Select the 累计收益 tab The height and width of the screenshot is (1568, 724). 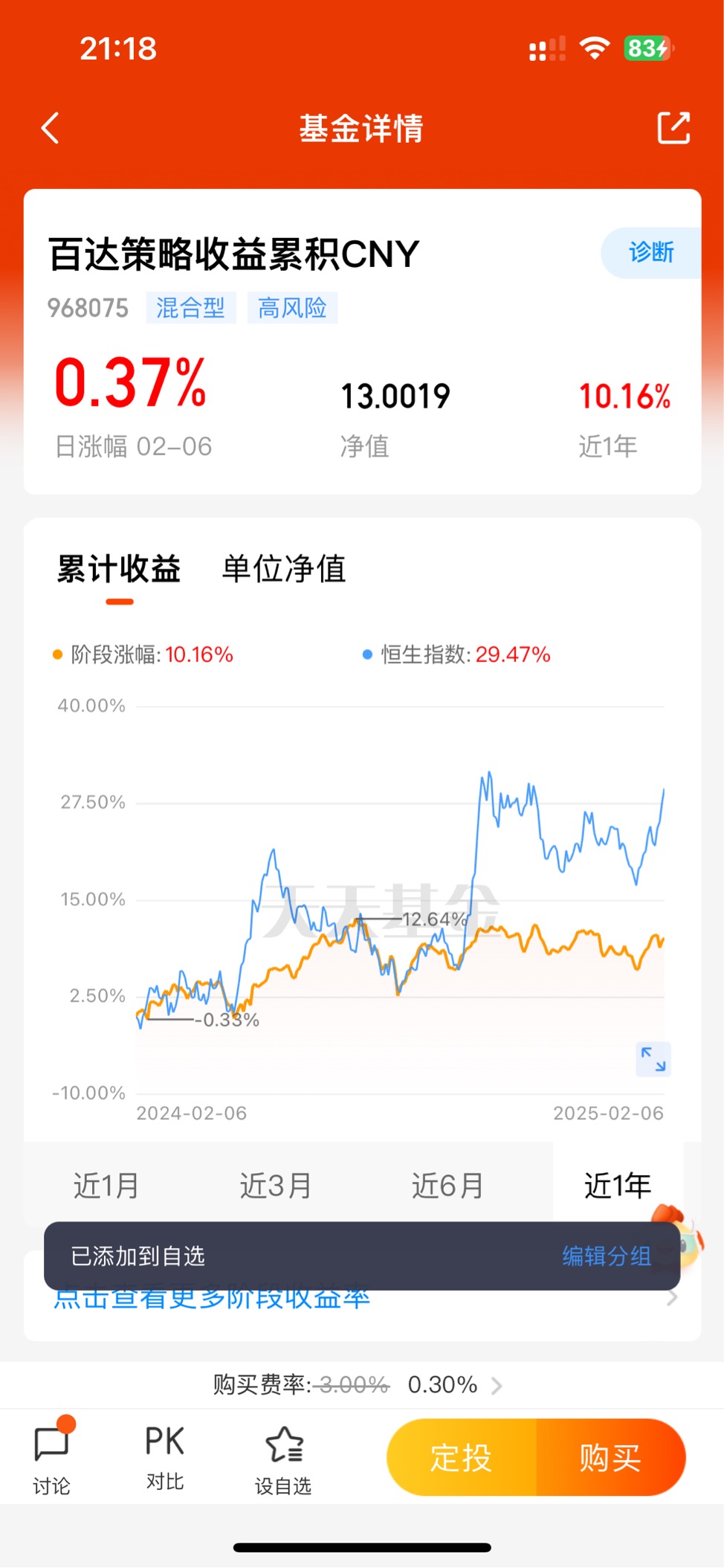pos(119,569)
